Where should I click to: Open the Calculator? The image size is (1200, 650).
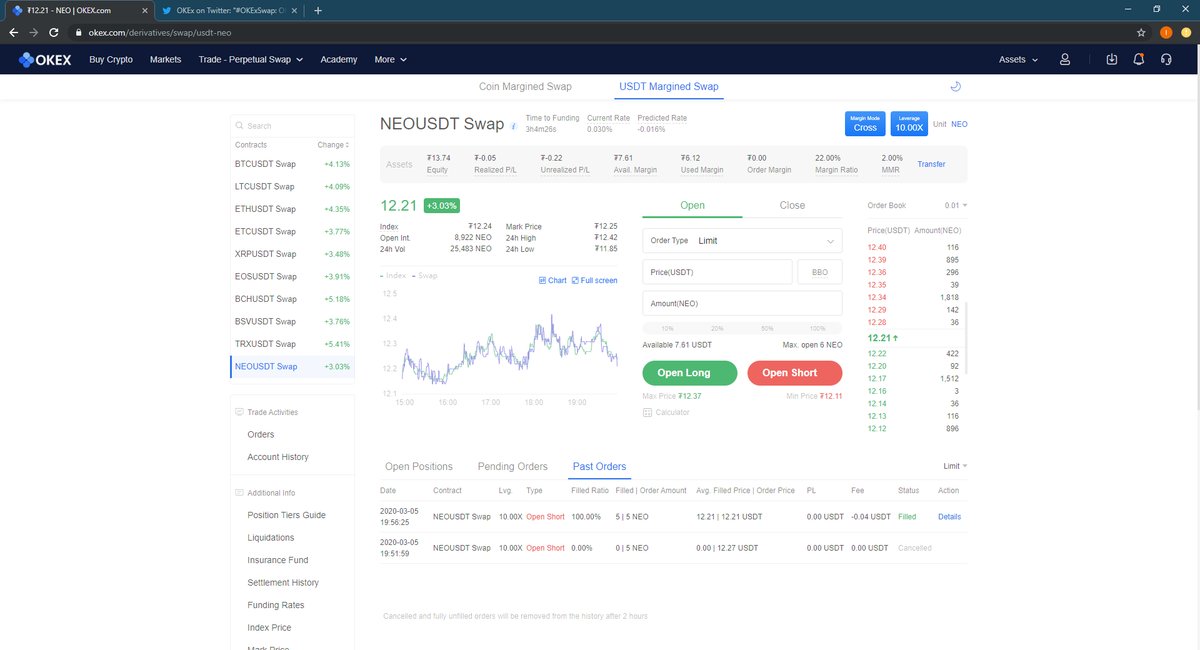[x=665, y=412]
